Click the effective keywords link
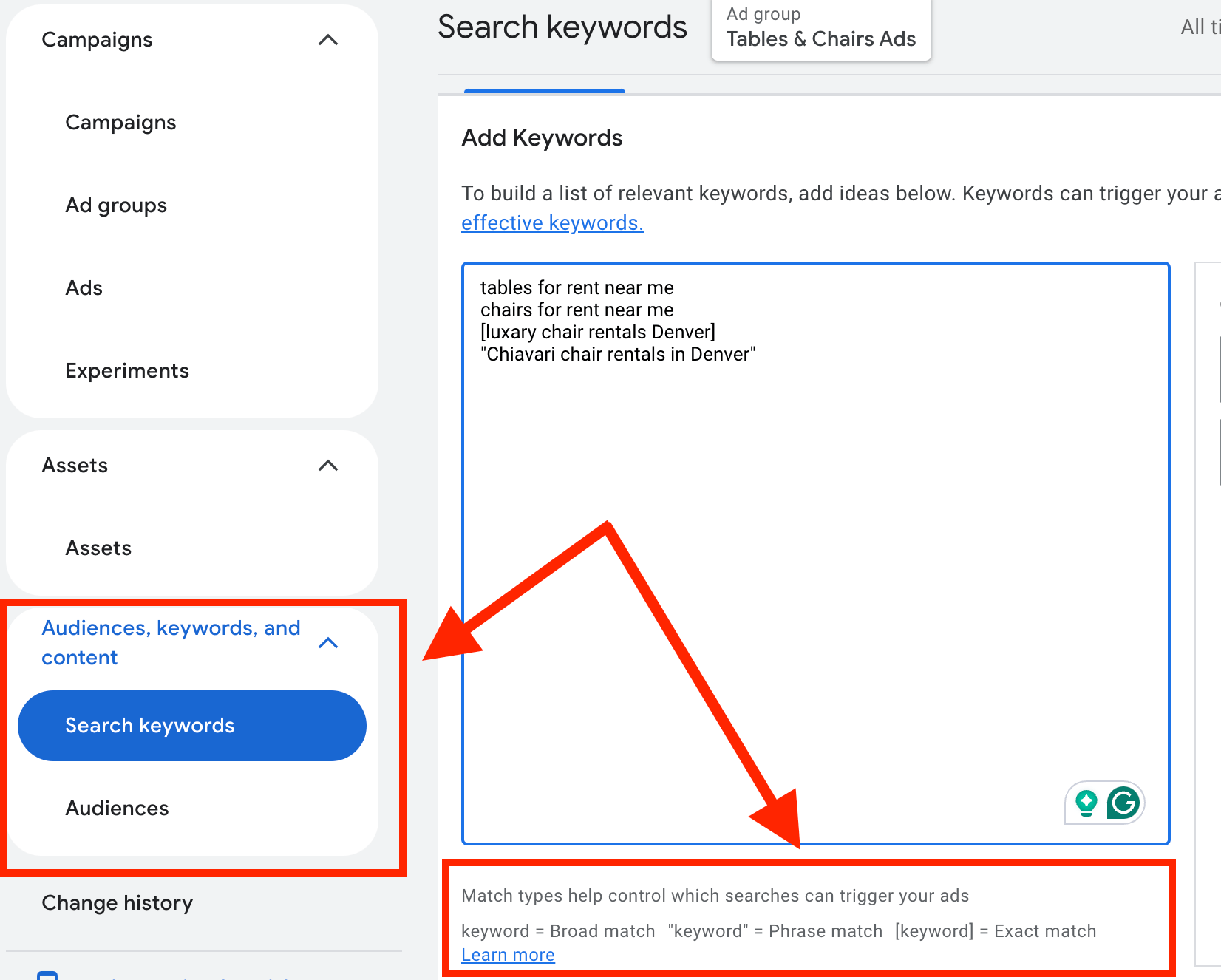1221x980 pixels. click(x=551, y=222)
